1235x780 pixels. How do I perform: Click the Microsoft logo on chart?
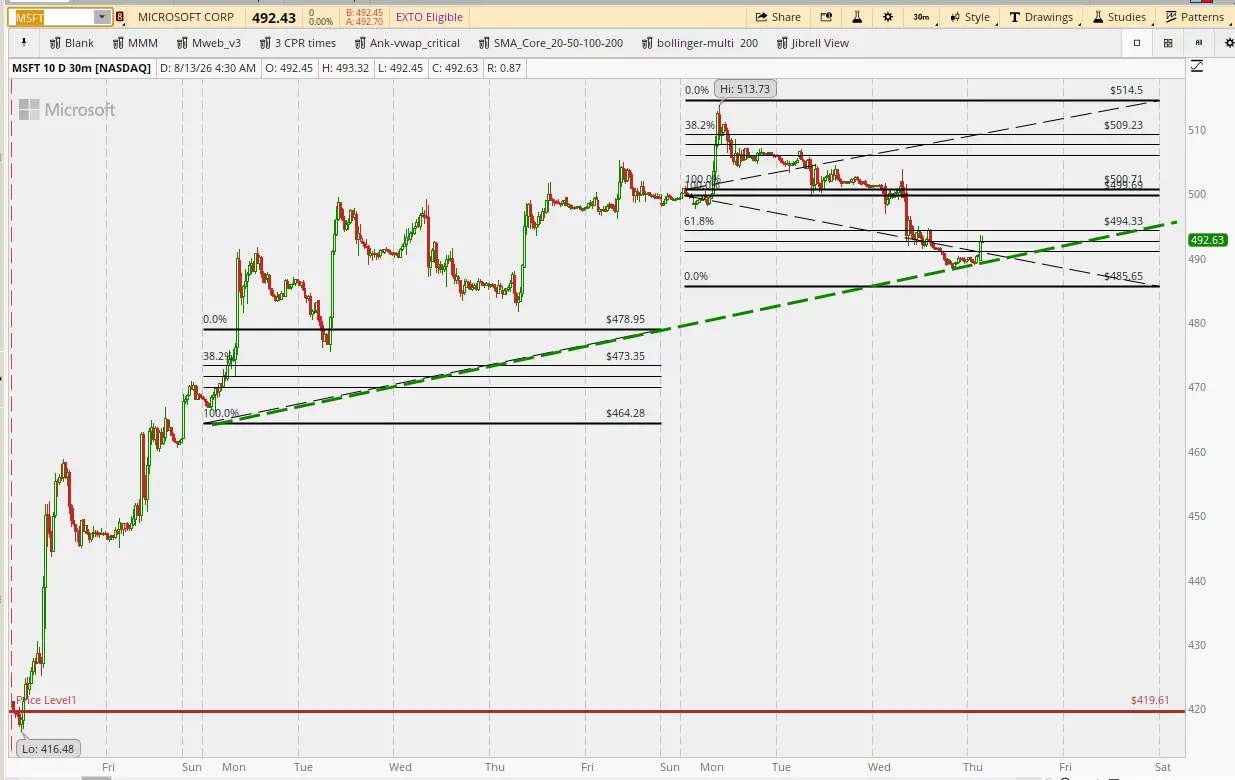pyautogui.click(x=67, y=110)
